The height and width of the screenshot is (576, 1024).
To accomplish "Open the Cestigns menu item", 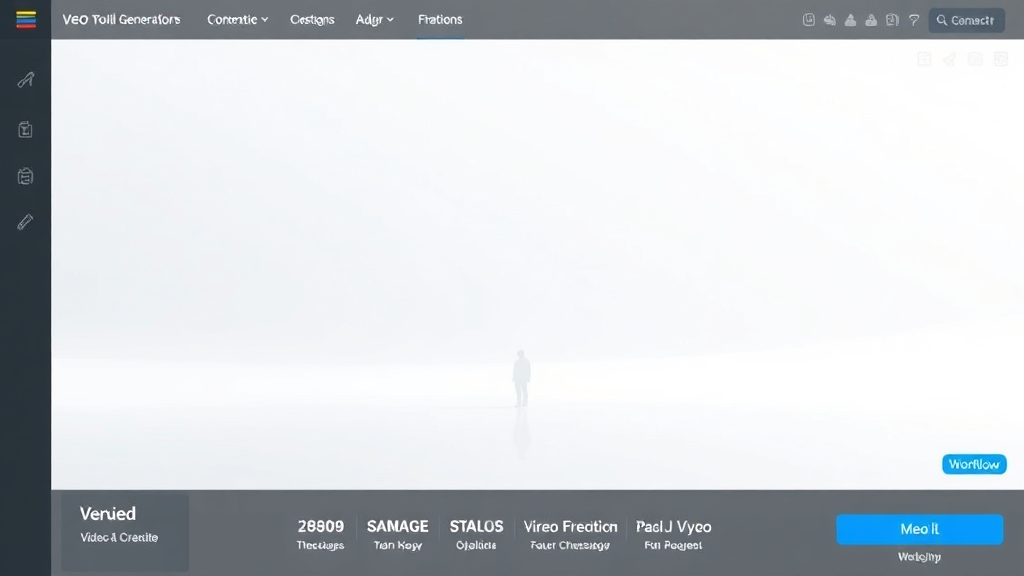I will [312, 20].
